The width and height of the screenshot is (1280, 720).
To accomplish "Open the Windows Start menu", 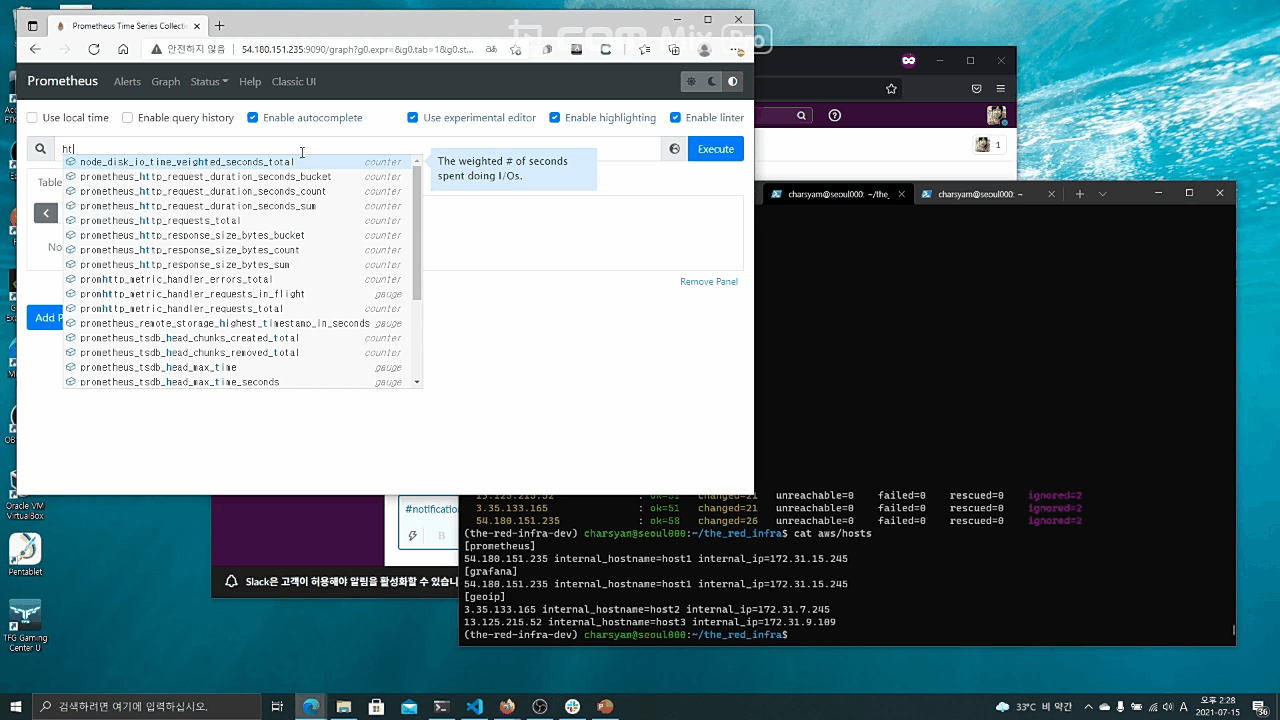I will [x=16, y=706].
